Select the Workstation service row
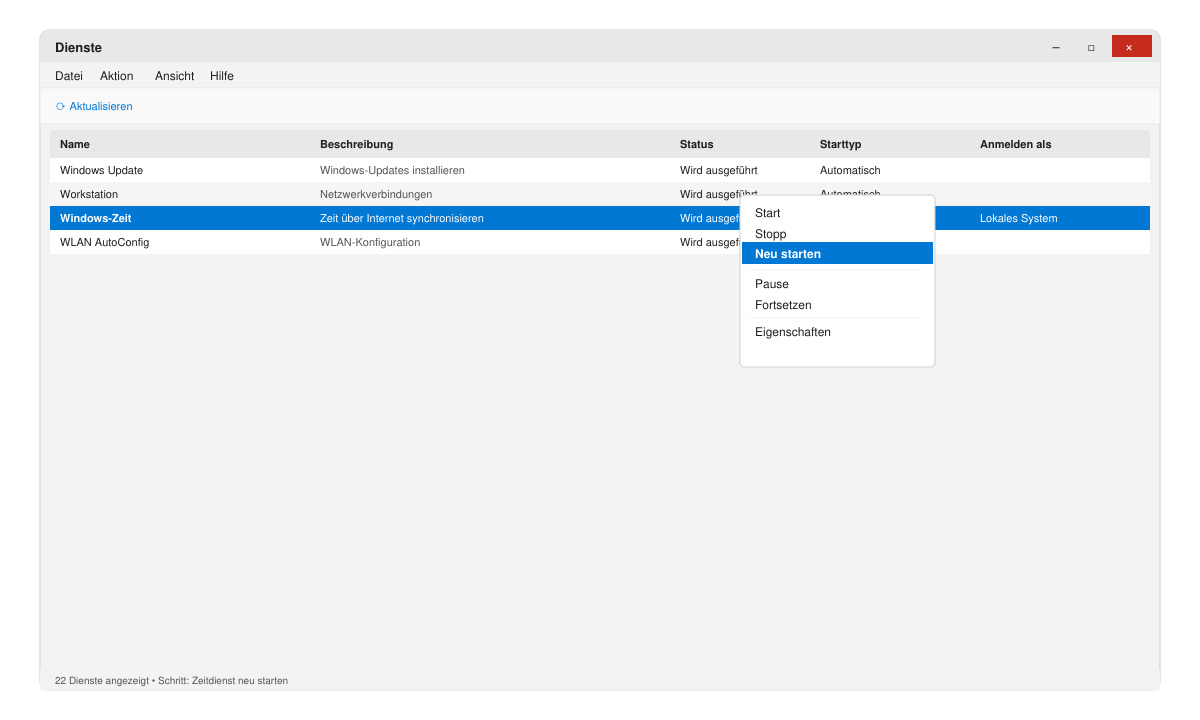The height and width of the screenshot is (720, 1200). 600,194
